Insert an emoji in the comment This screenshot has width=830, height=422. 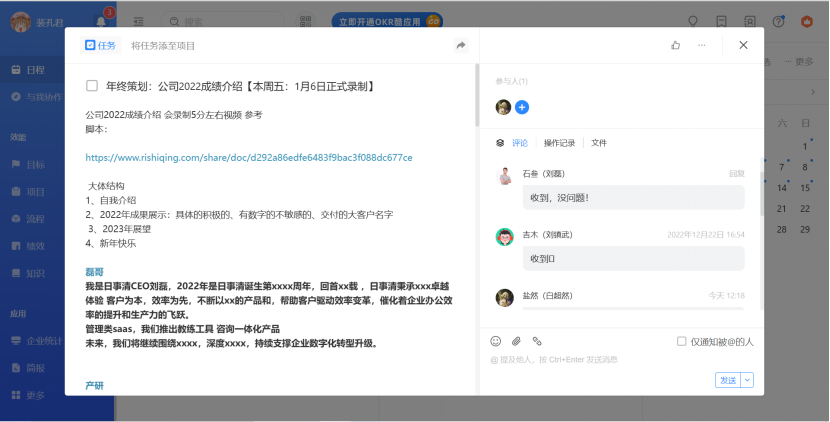pyautogui.click(x=495, y=341)
